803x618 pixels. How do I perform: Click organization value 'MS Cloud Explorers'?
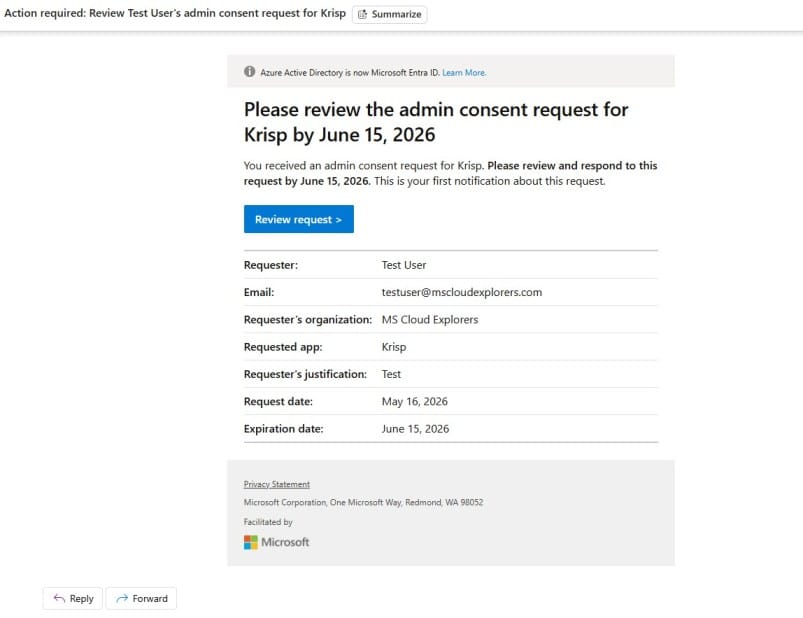click(430, 319)
